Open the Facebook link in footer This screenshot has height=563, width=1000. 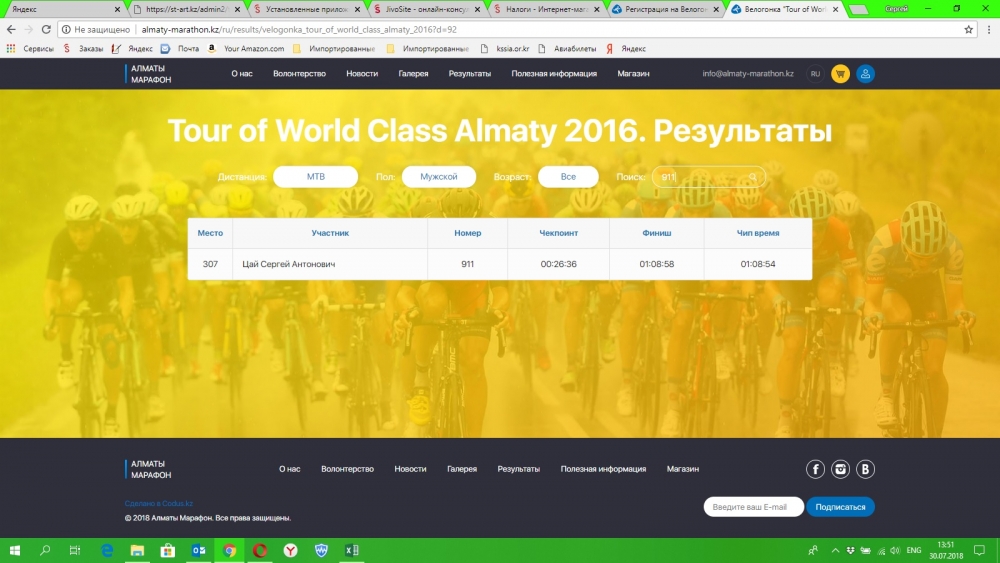coord(816,469)
